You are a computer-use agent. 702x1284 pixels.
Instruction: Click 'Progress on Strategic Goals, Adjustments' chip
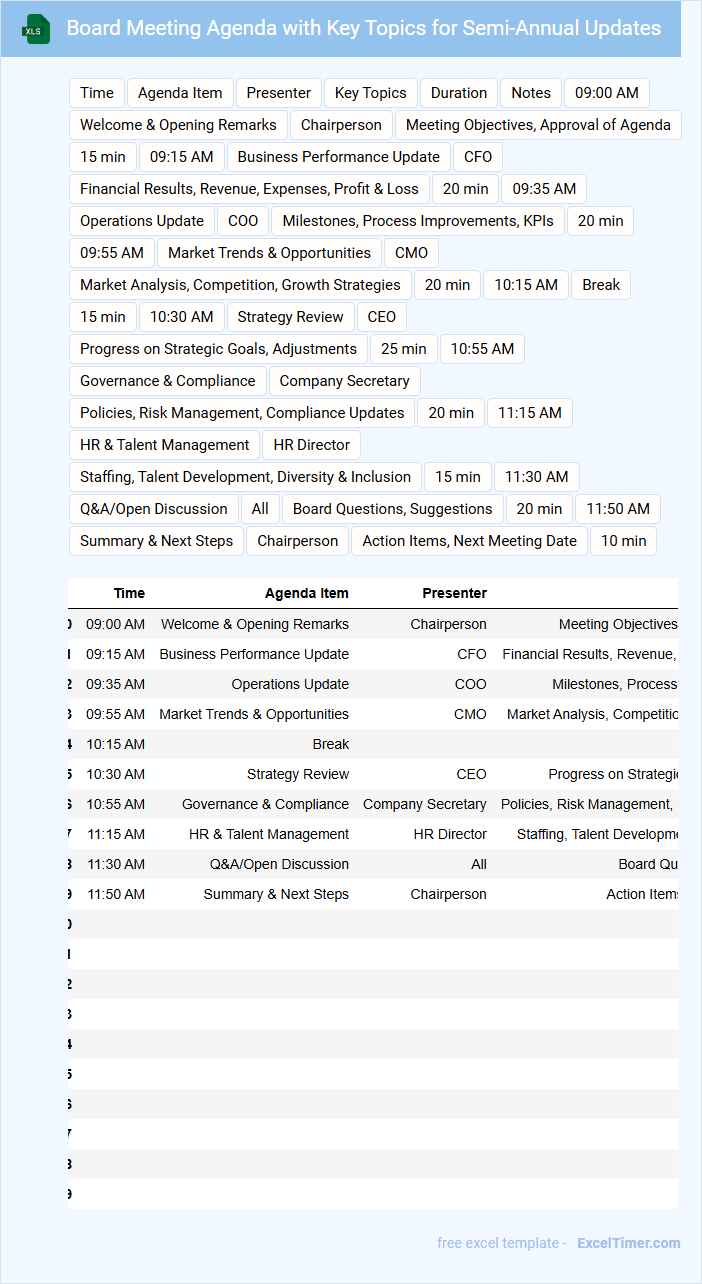218,349
